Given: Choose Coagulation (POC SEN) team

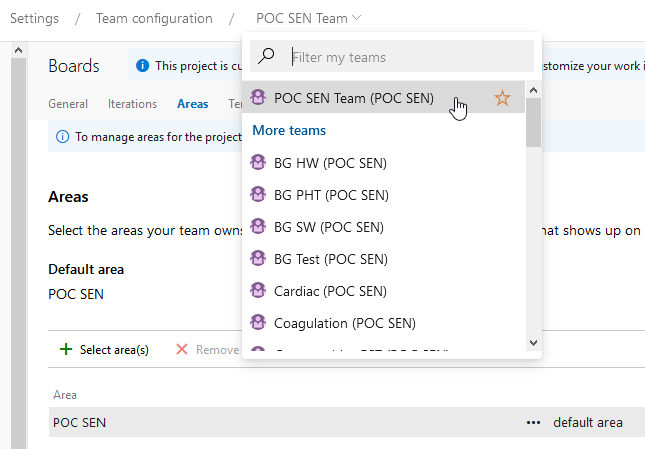Looking at the screenshot, I should (383, 323).
